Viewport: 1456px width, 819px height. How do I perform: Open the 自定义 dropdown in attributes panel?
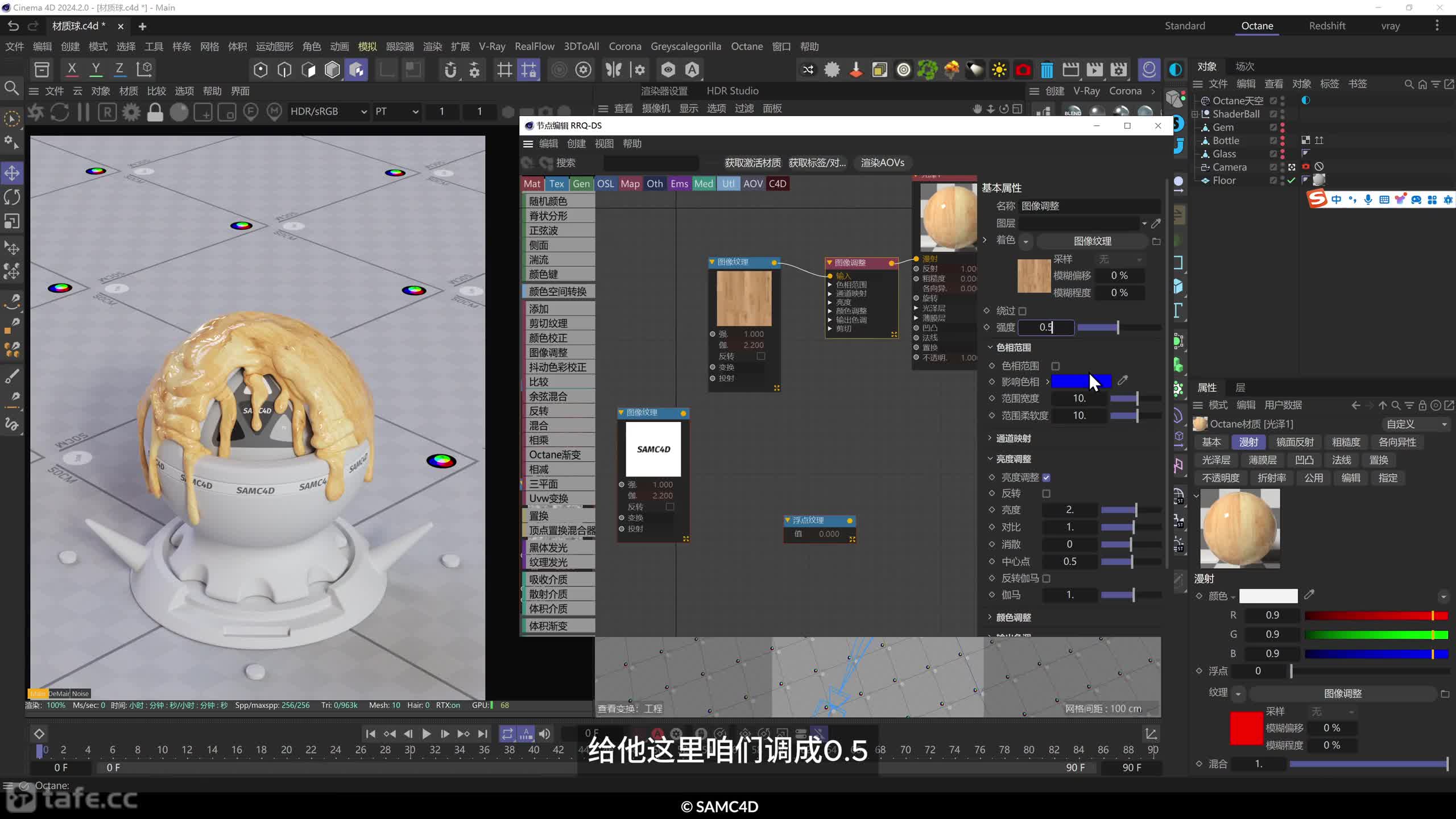1416,424
